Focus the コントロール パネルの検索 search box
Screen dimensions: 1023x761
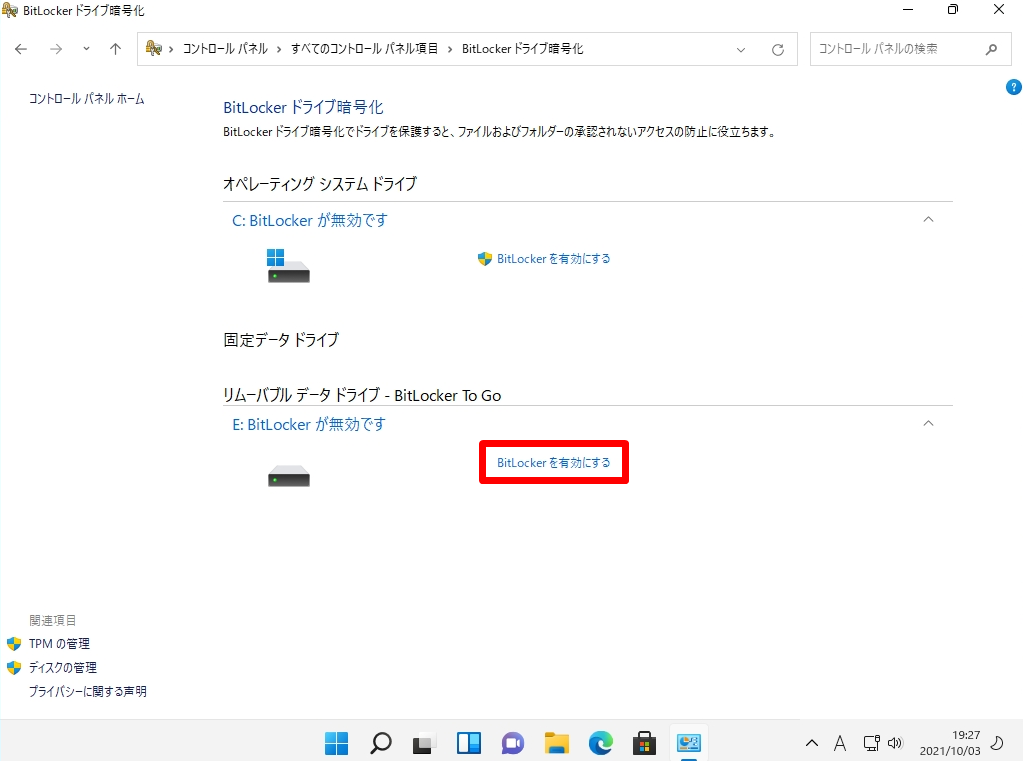point(911,49)
